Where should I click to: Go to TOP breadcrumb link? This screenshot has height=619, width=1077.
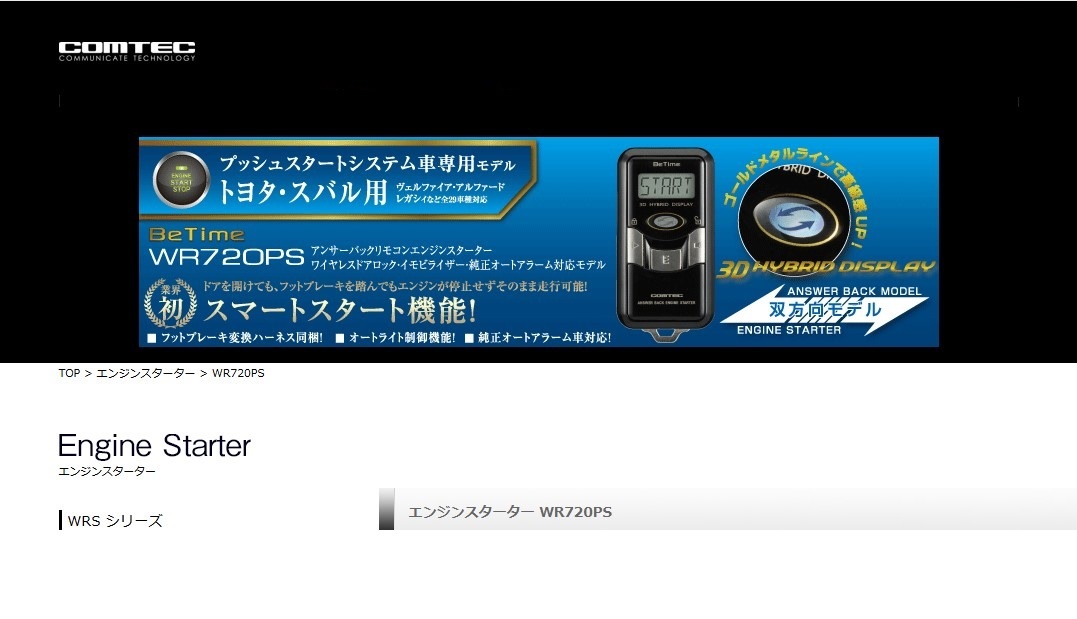69,373
